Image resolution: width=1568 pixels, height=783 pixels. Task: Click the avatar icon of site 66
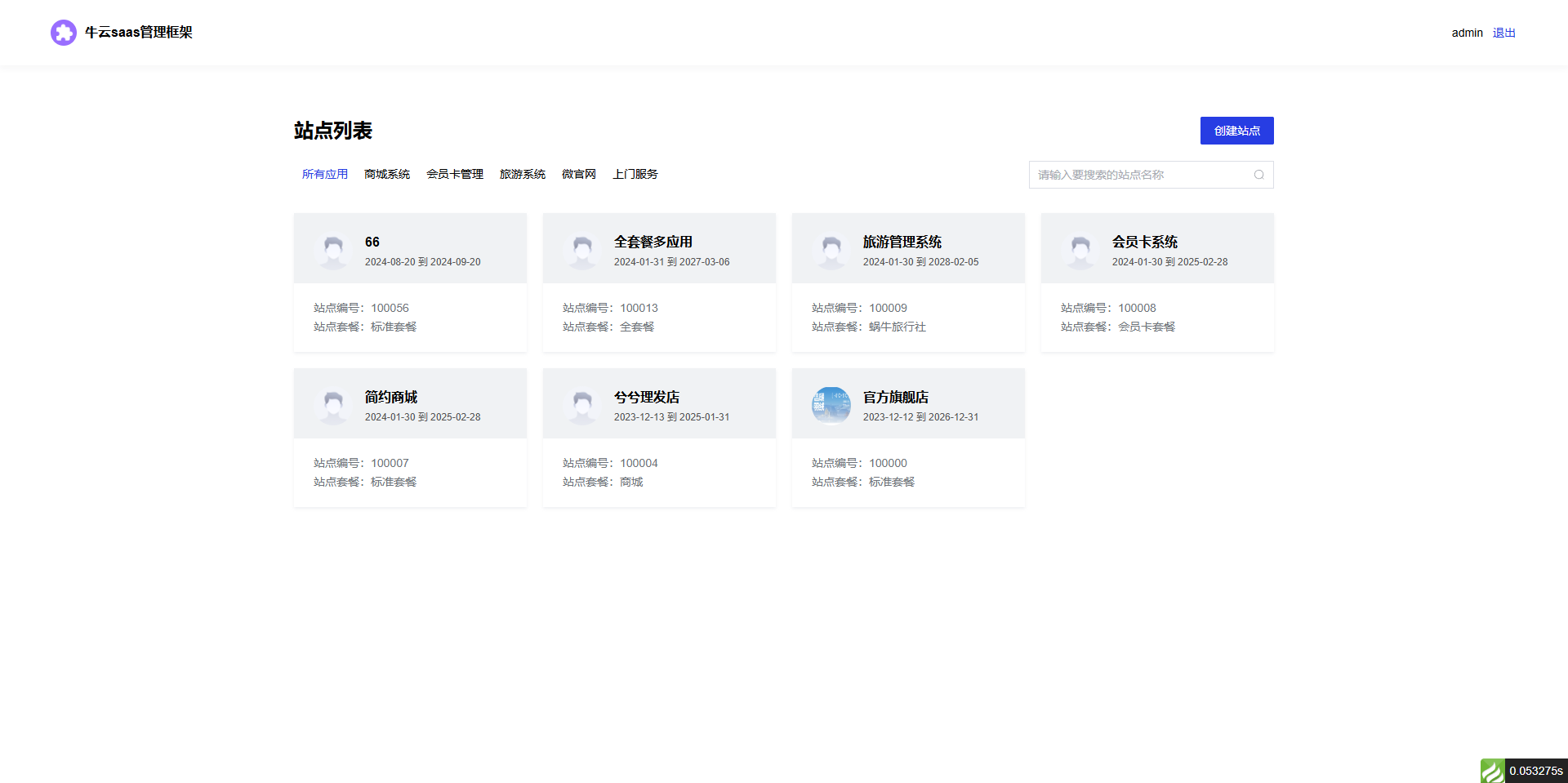[333, 250]
